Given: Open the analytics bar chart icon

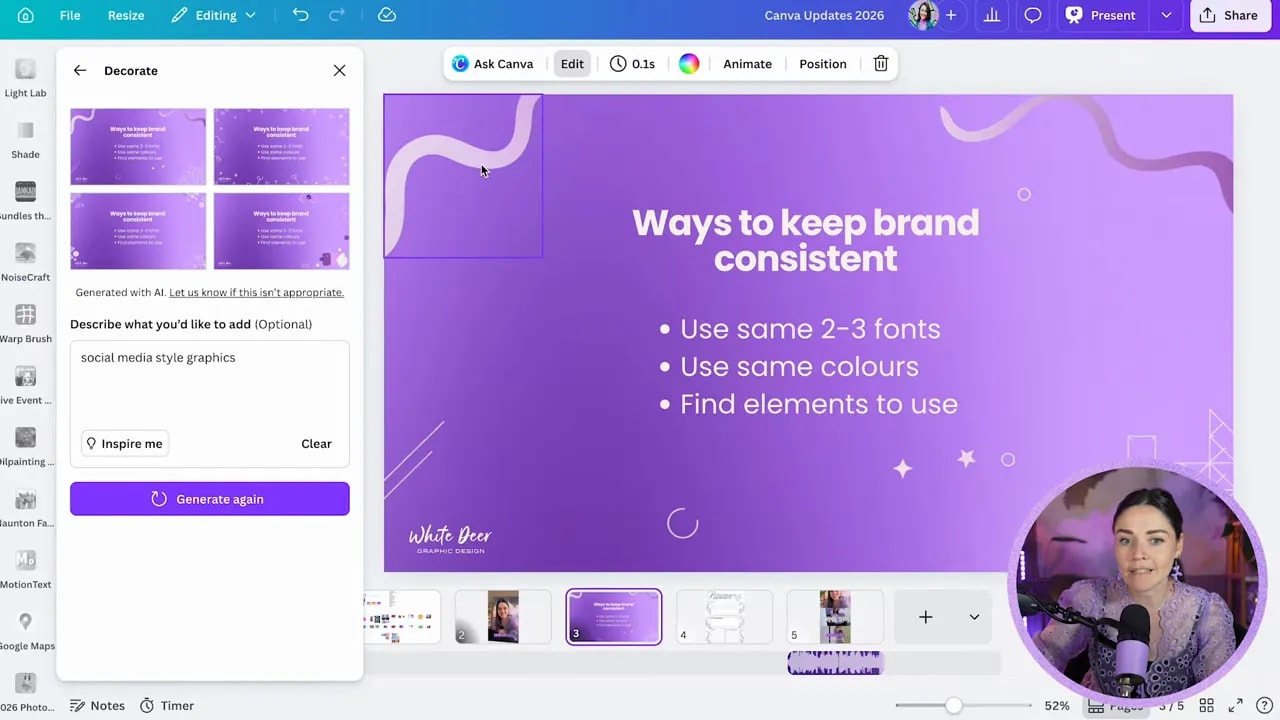Looking at the screenshot, I should point(992,15).
